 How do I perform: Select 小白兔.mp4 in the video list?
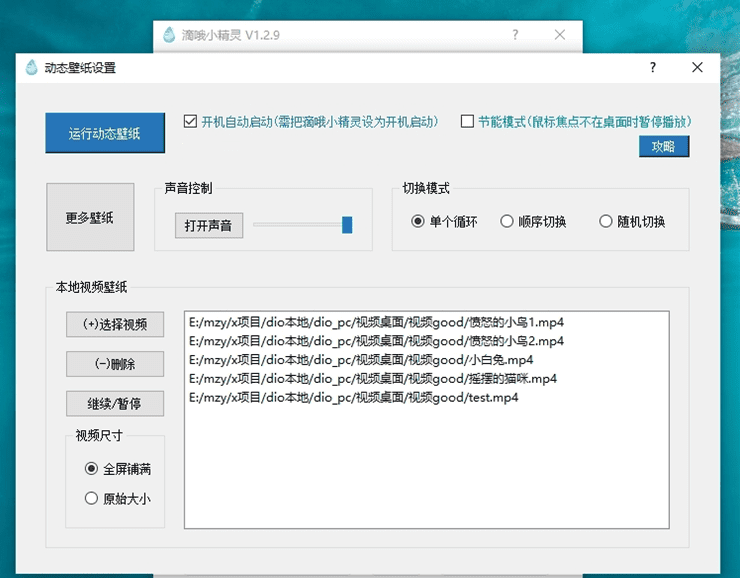tap(360, 360)
